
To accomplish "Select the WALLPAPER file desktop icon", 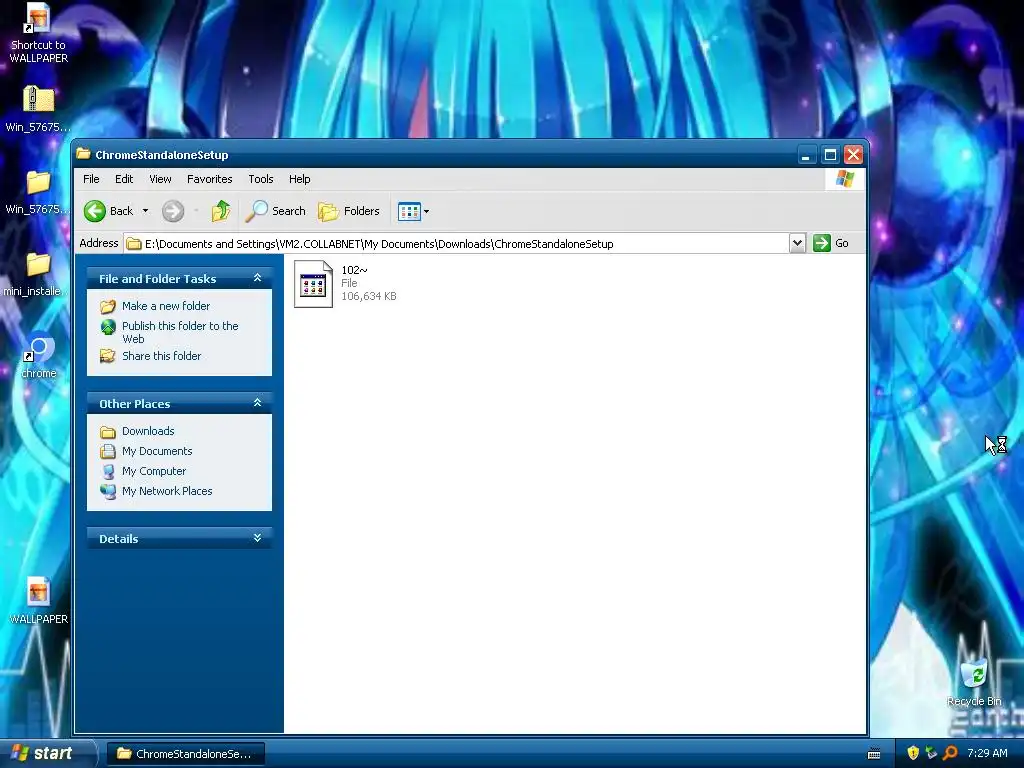I will 39,601.
